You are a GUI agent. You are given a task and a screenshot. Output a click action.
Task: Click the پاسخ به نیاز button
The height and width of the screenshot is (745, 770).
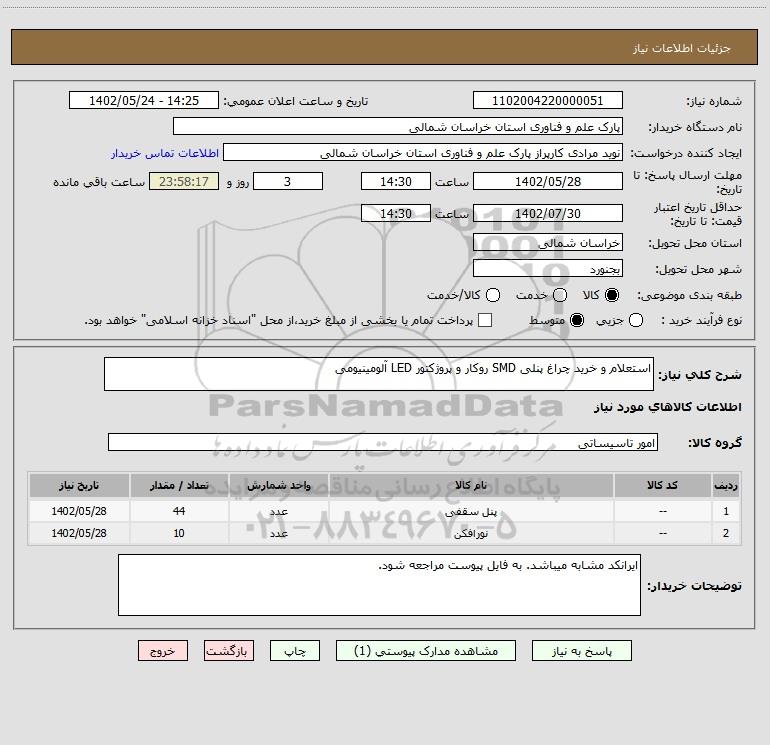[x=582, y=651]
